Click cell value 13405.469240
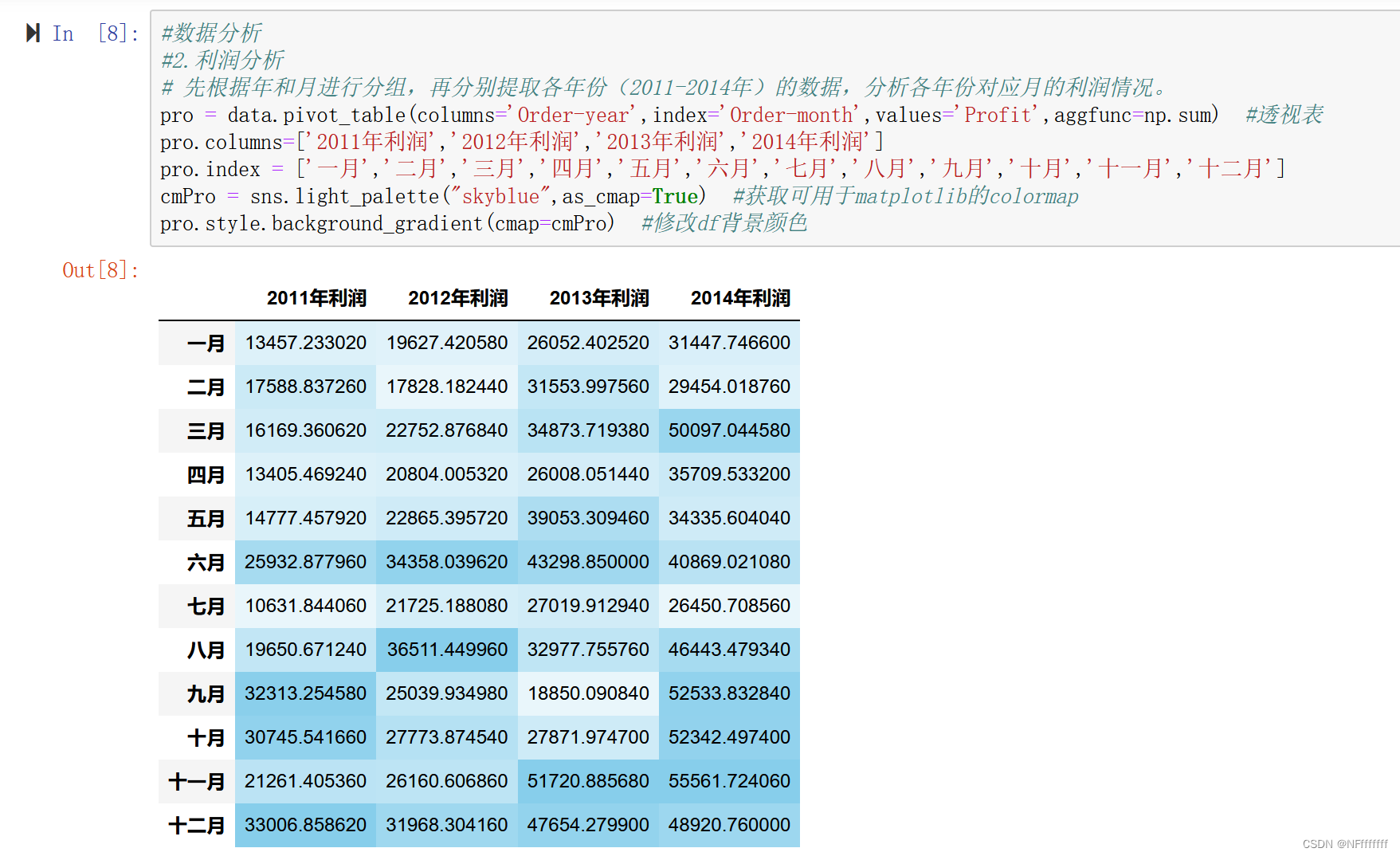The width and height of the screenshot is (1400, 856). coord(306,474)
